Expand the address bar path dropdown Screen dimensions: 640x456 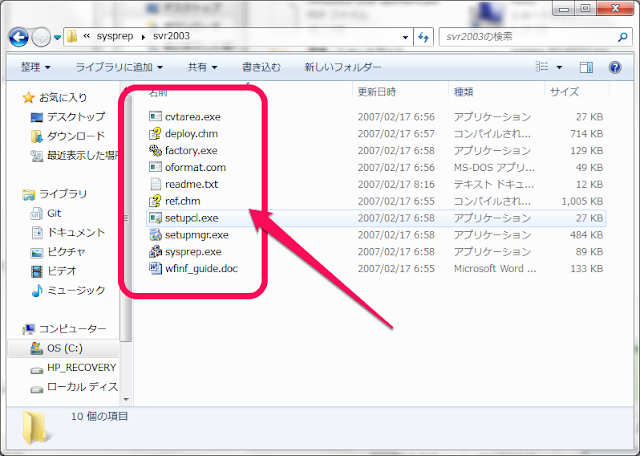pos(405,37)
